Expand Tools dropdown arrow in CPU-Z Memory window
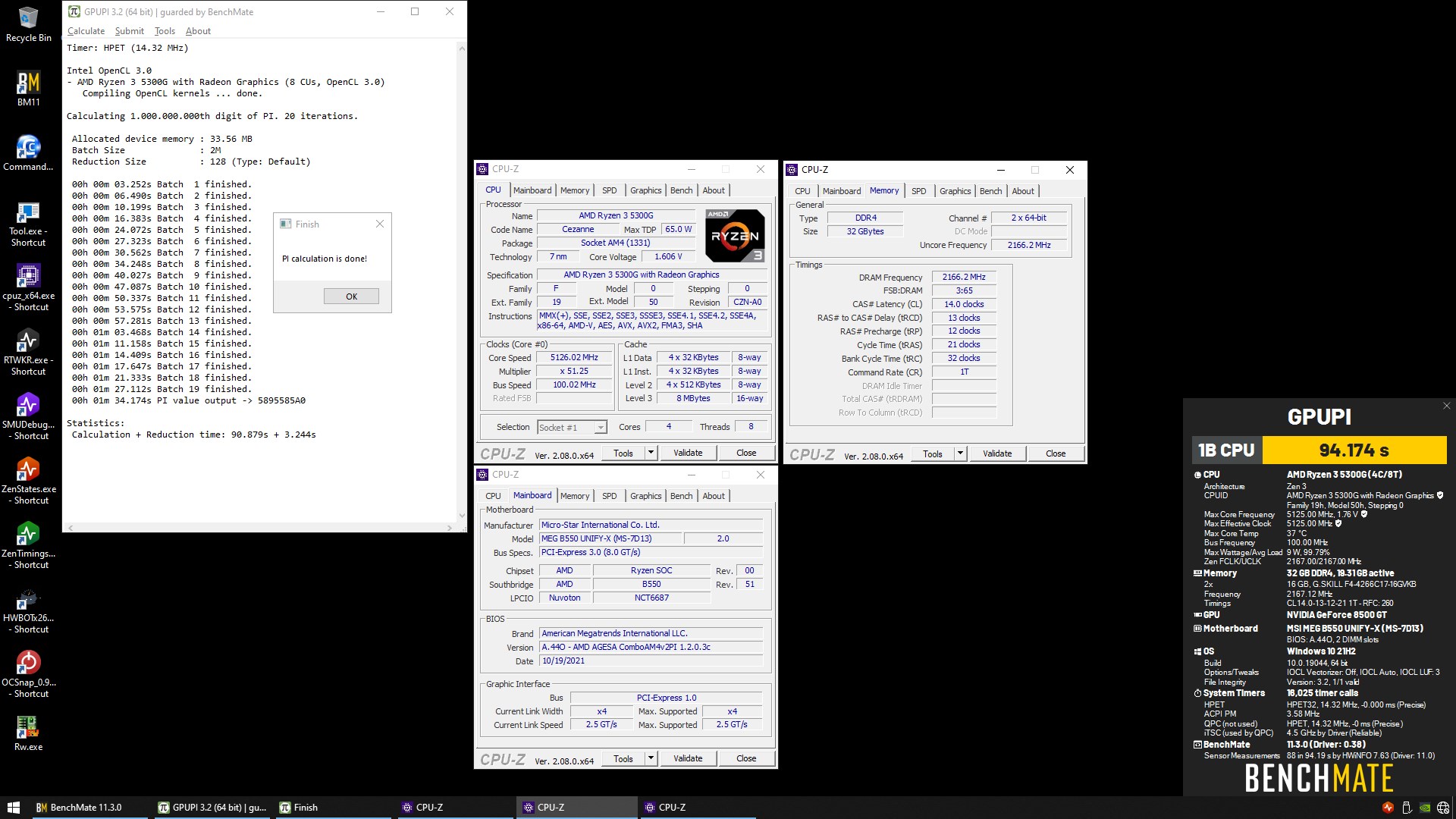Image resolution: width=1456 pixels, height=819 pixels. pyautogui.click(x=960, y=453)
